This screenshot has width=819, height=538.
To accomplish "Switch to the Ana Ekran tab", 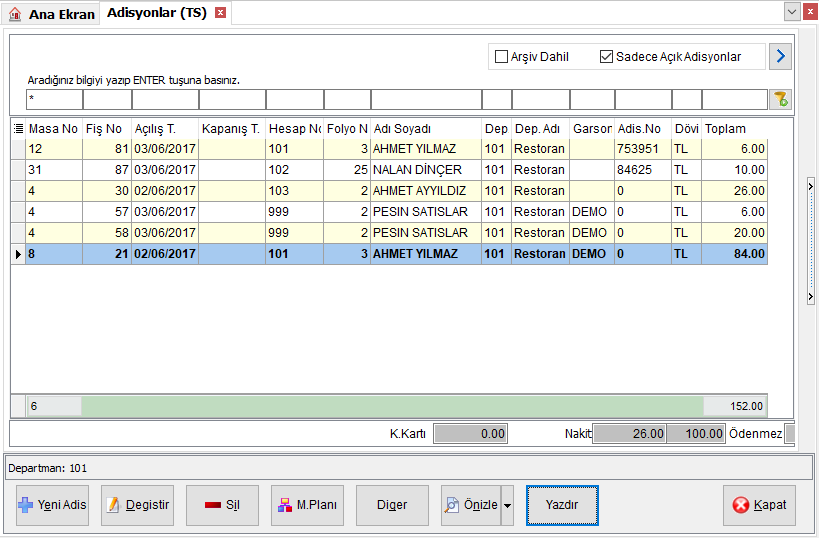I will (51, 14).
